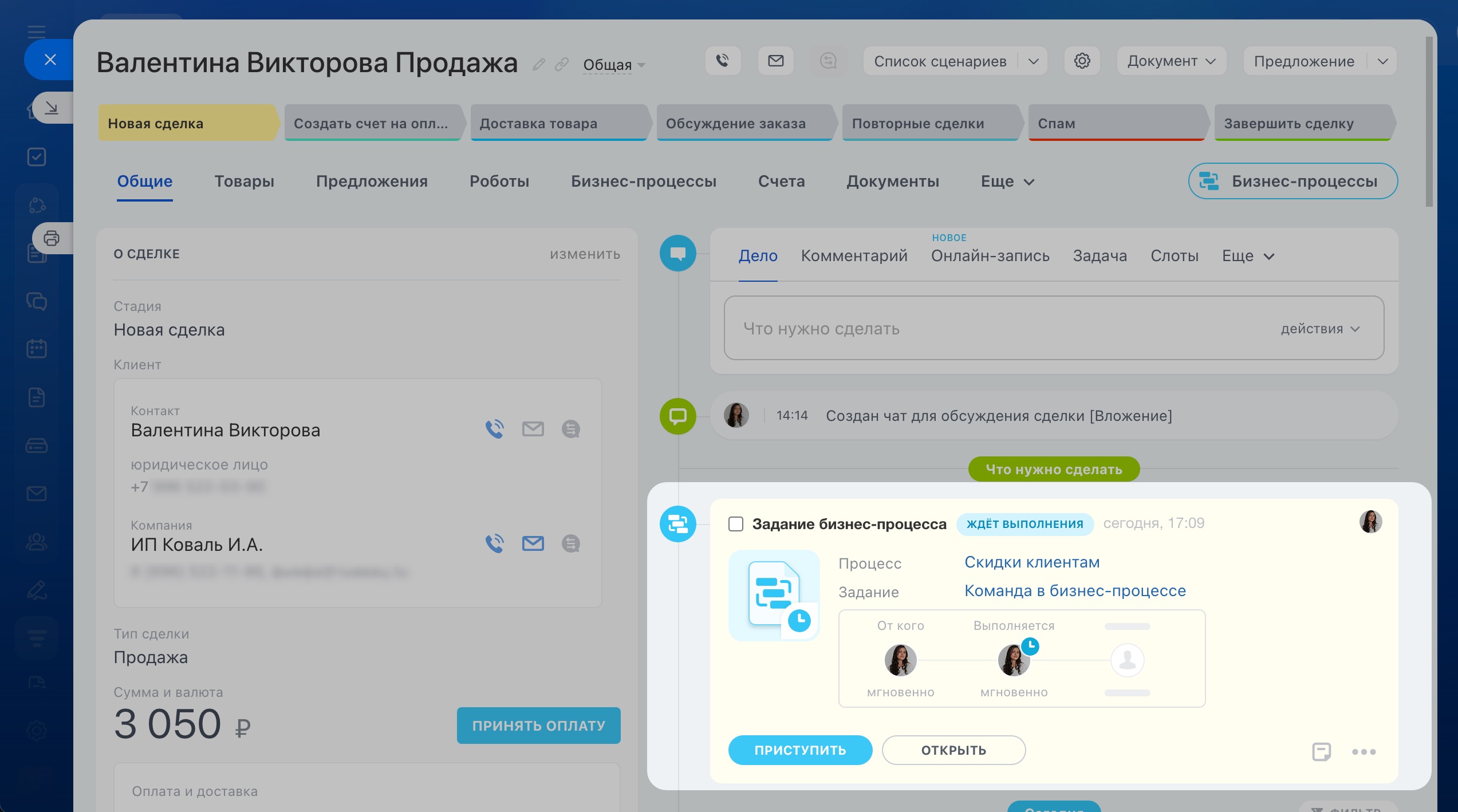Open the messenger chat icon in the left sidebar
Viewport: 1458px width, 812px height.
37,301
